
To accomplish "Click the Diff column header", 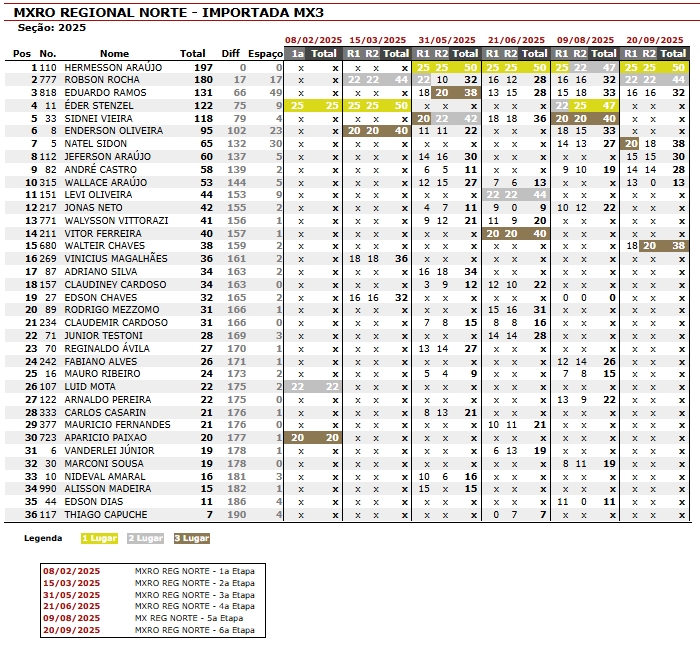I will click(231, 53).
